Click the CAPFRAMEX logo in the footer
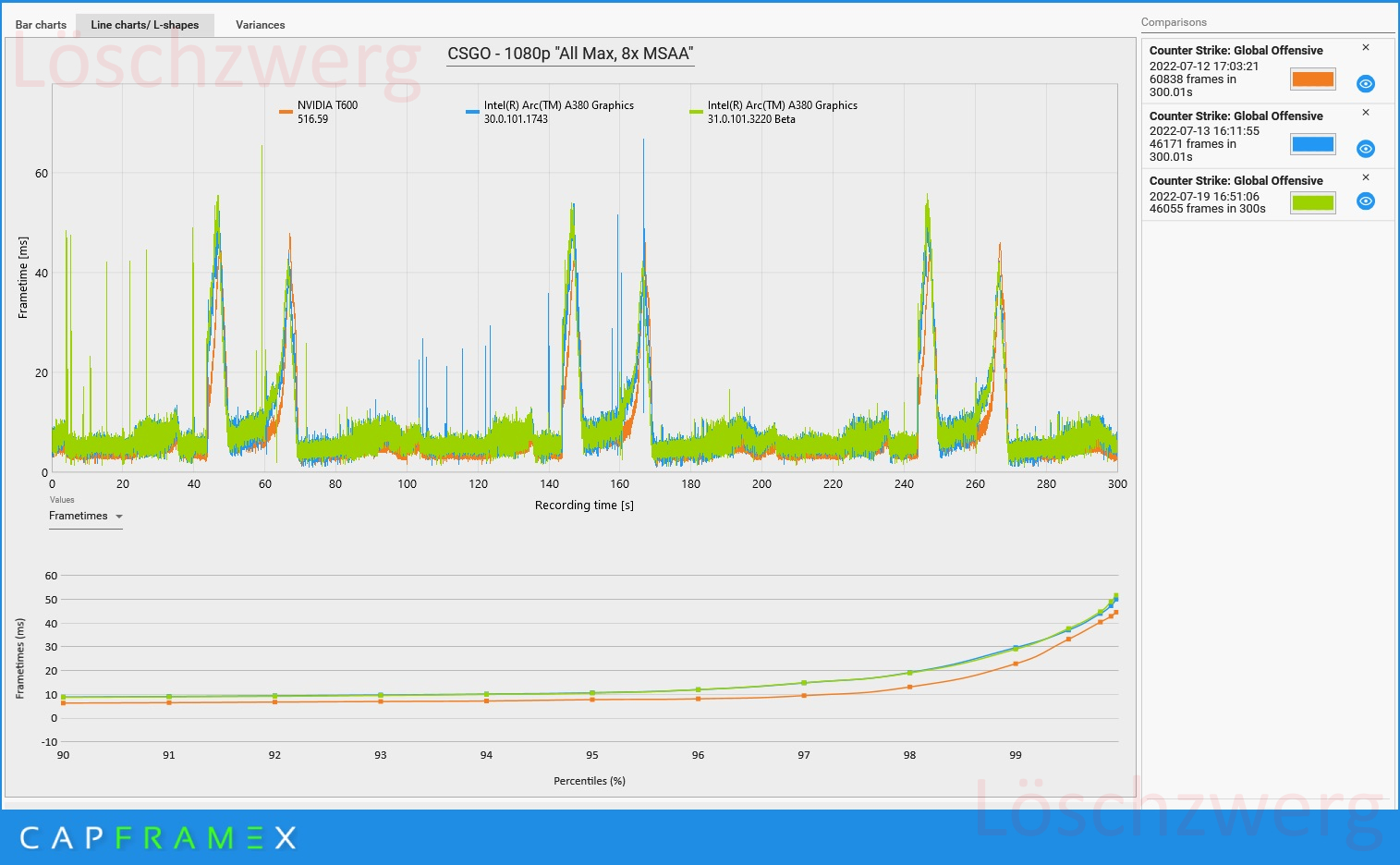The height and width of the screenshot is (865, 1400). pos(158,838)
